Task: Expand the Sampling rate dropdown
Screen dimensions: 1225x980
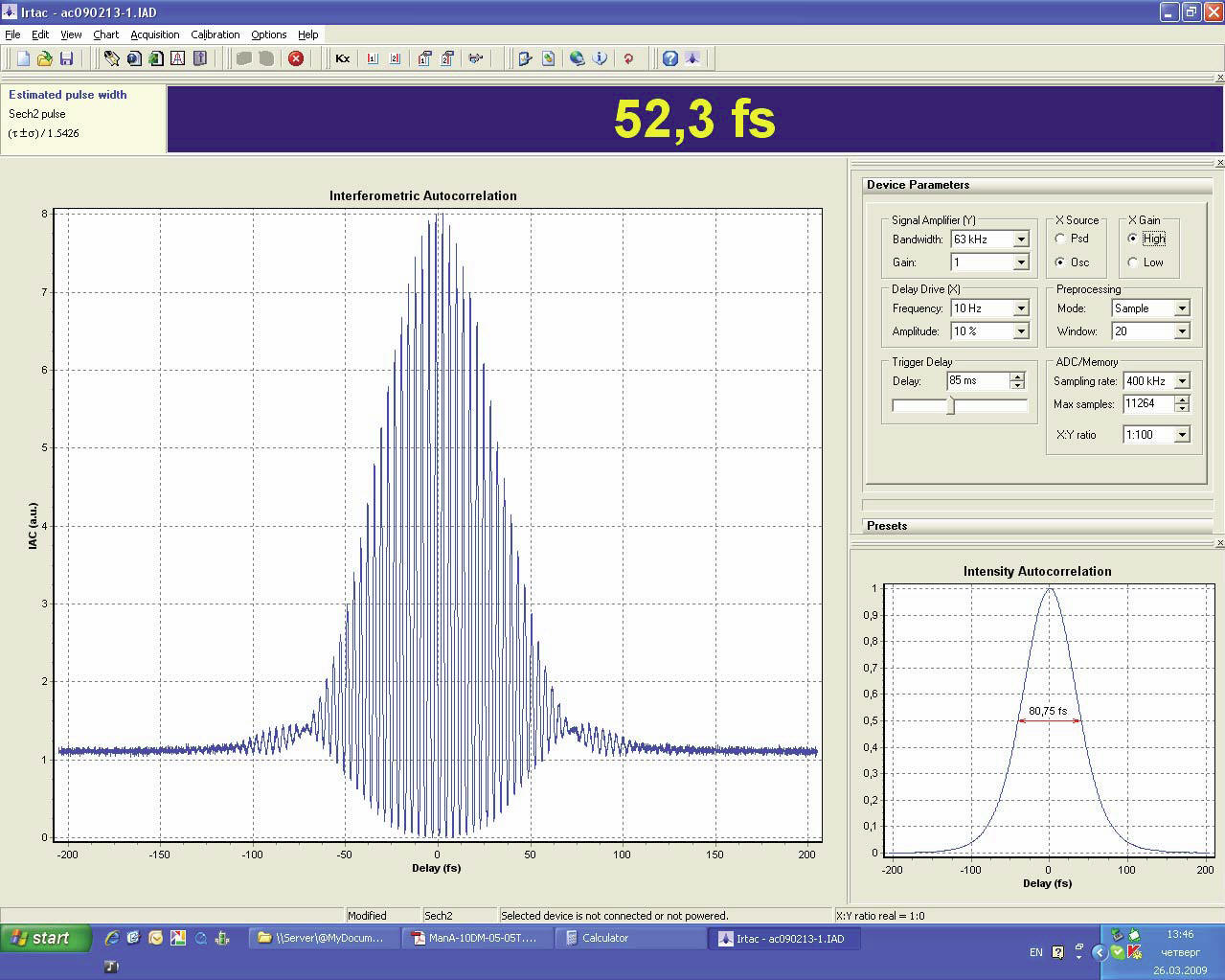Action: 1182,381
